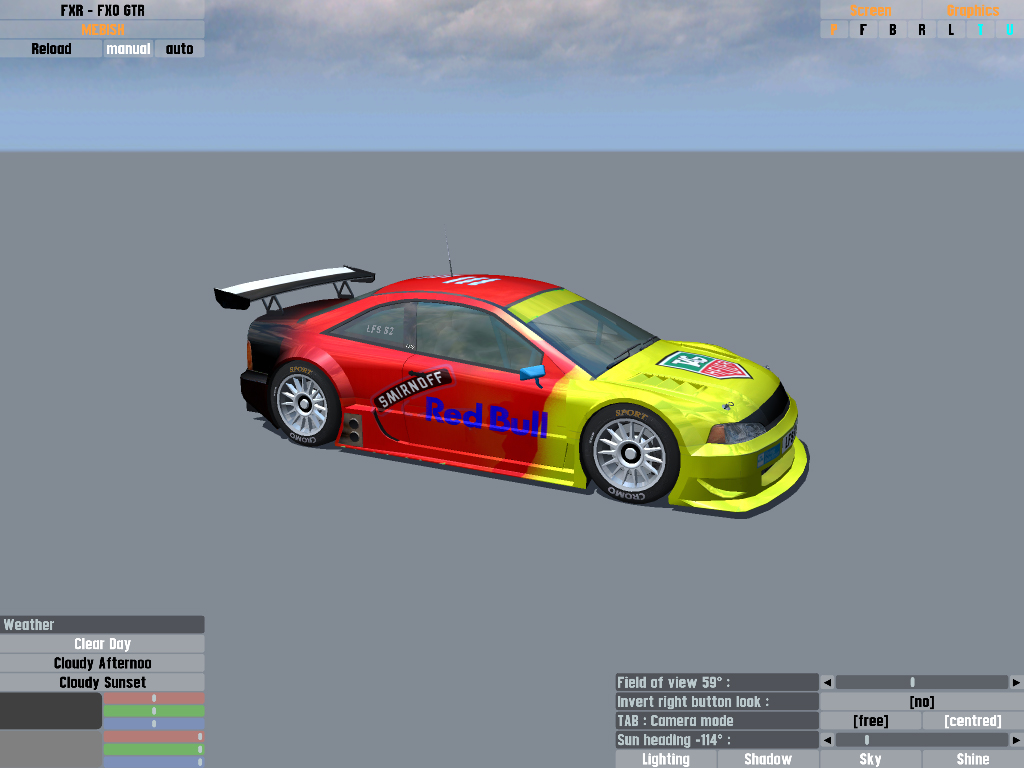Switch to the Screen options tab
Screen dimensions: 1024x768
(x=871, y=10)
